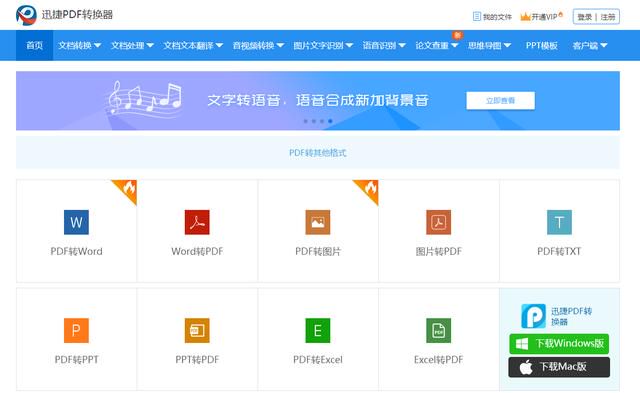Click the 迅捷PDF转换器 header title text

[77, 15]
